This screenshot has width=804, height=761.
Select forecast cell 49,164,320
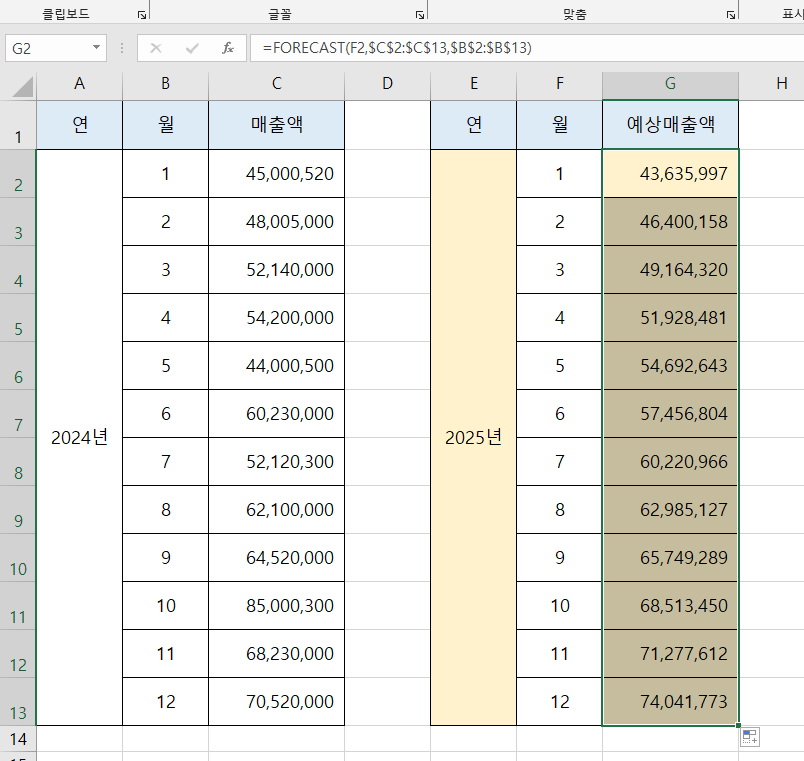pos(671,270)
